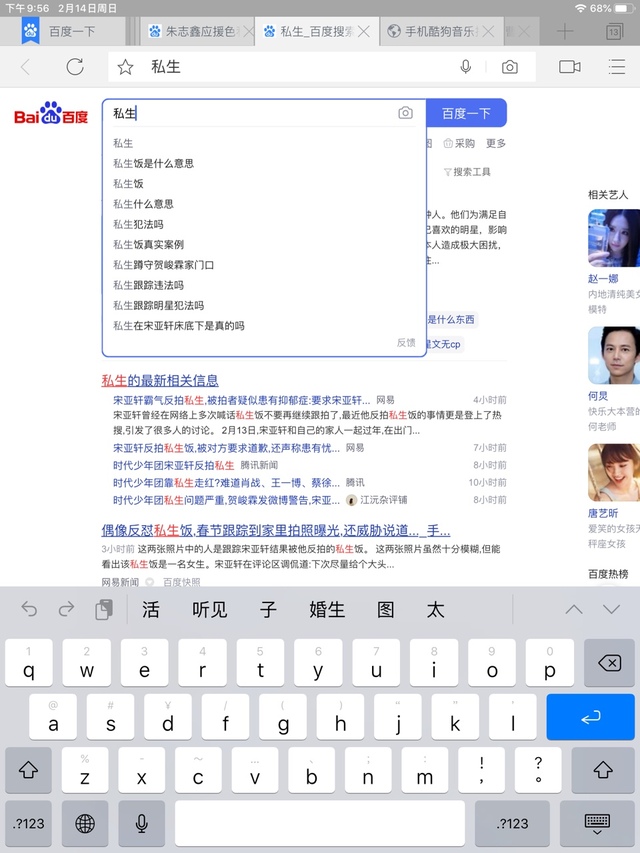The width and height of the screenshot is (640, 853).
Task: Hide keyboard with dismiss key
Action: tap(597, 823)
